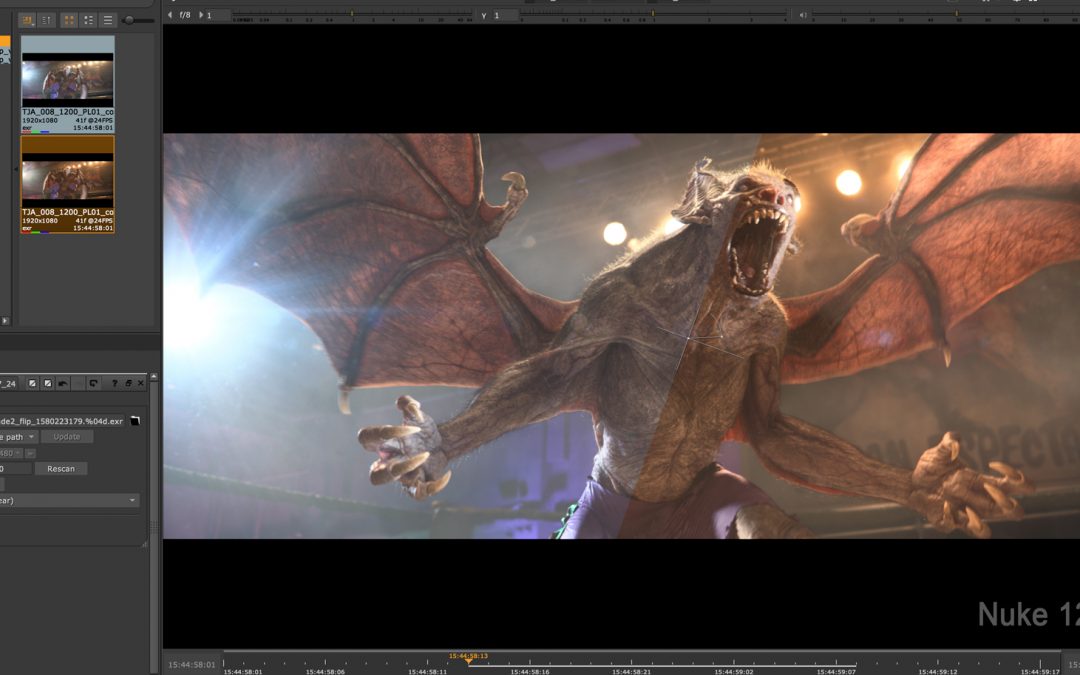Screen dimensions: 1080x675
Task: Click the current timecode field 15:44:58:01
Action: coord(191,665)
